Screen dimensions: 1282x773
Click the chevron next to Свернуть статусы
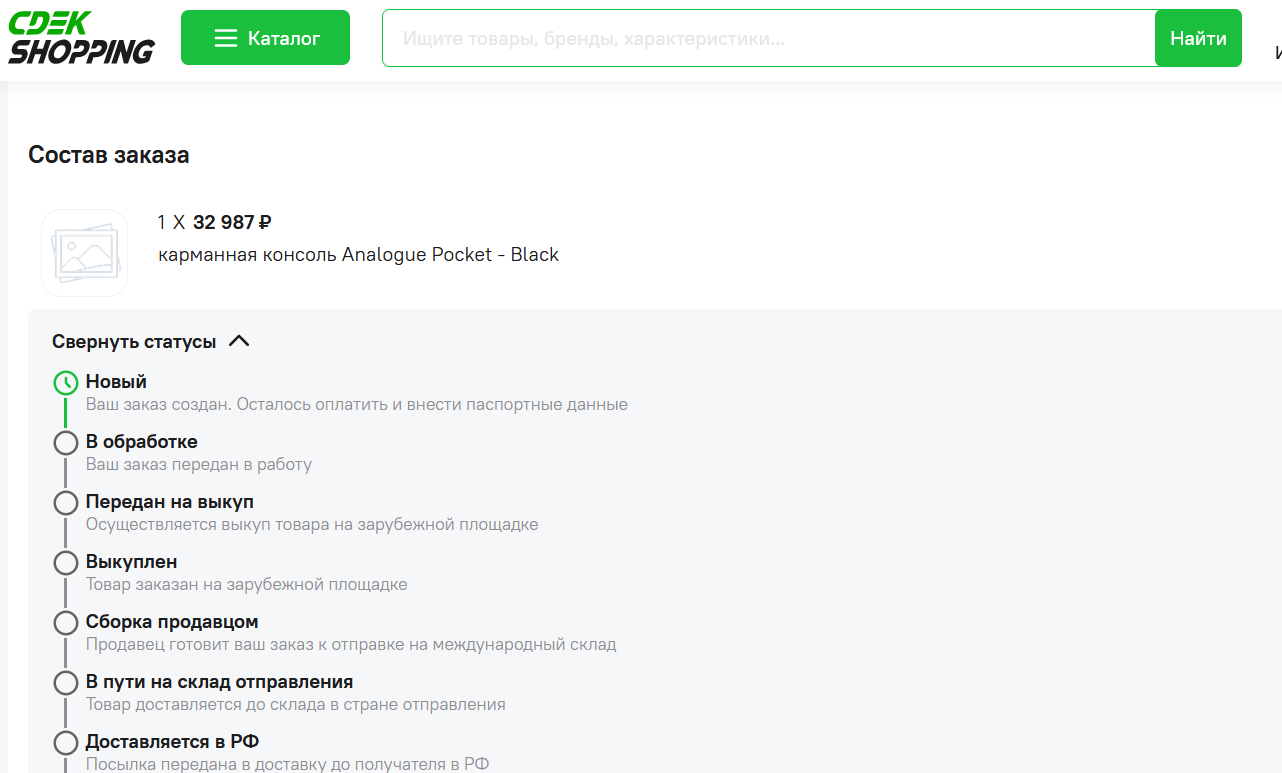tap(239, 341)
